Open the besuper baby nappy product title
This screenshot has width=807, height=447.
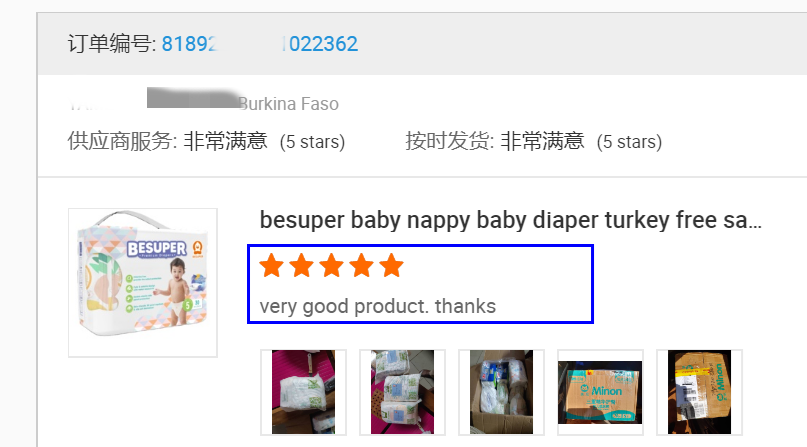(x=510, y=220)
